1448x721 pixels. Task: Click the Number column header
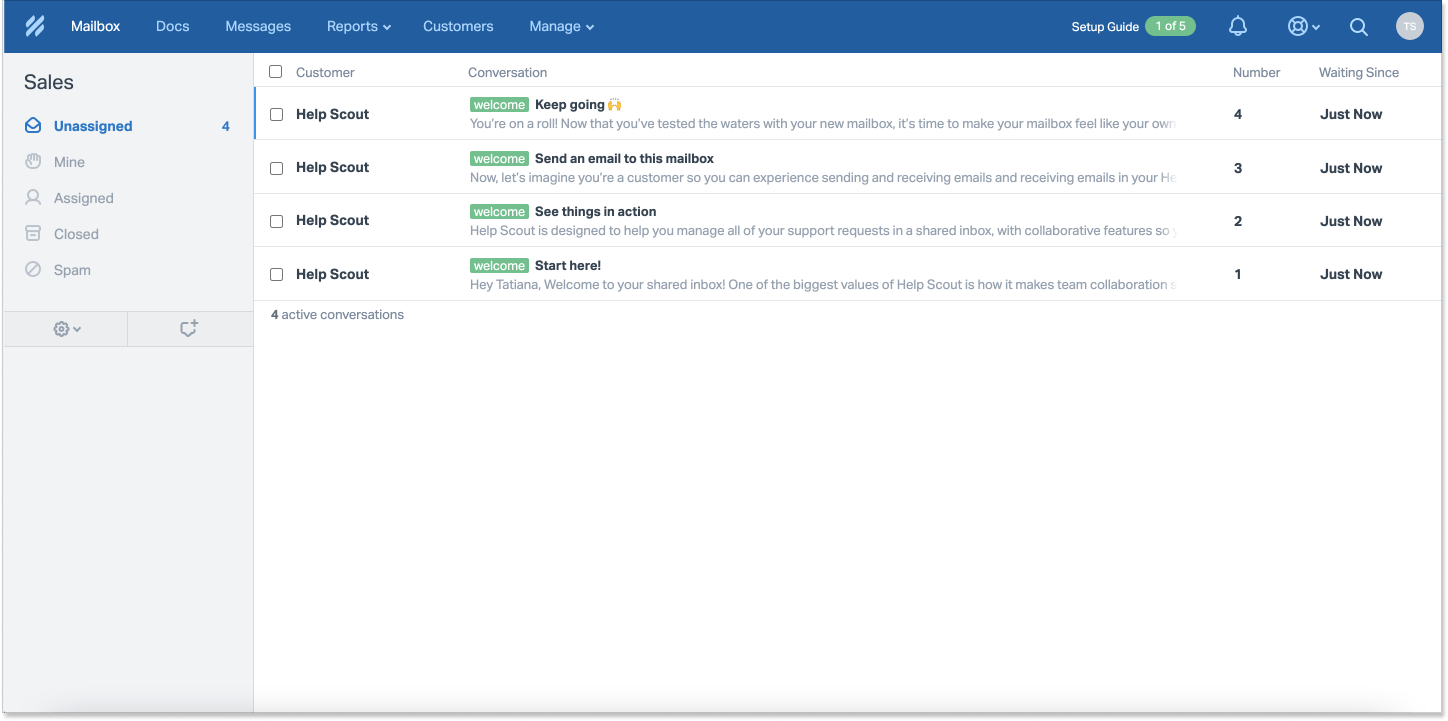(1256, 72)
